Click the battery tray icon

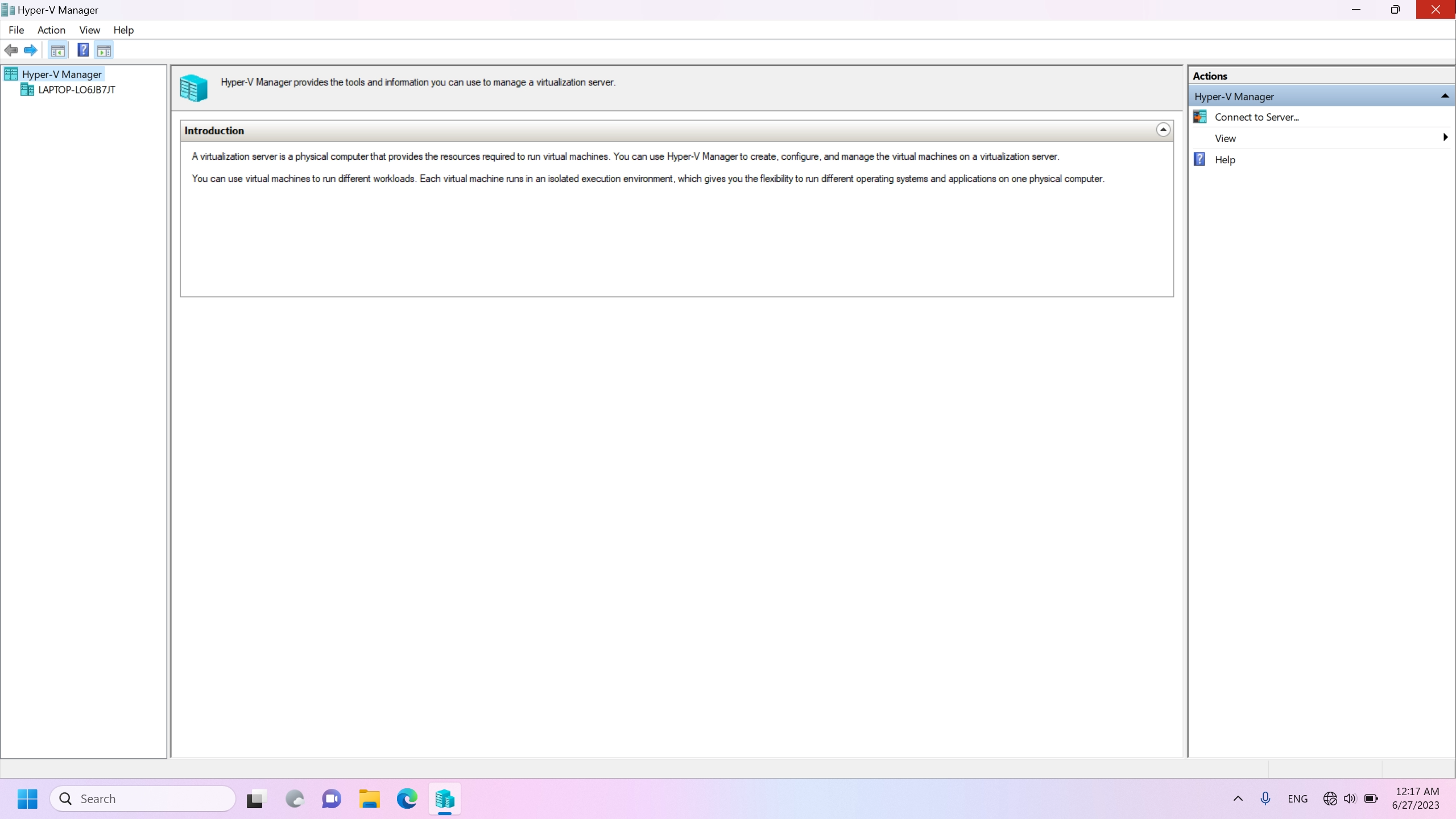tap(1371, 799)
